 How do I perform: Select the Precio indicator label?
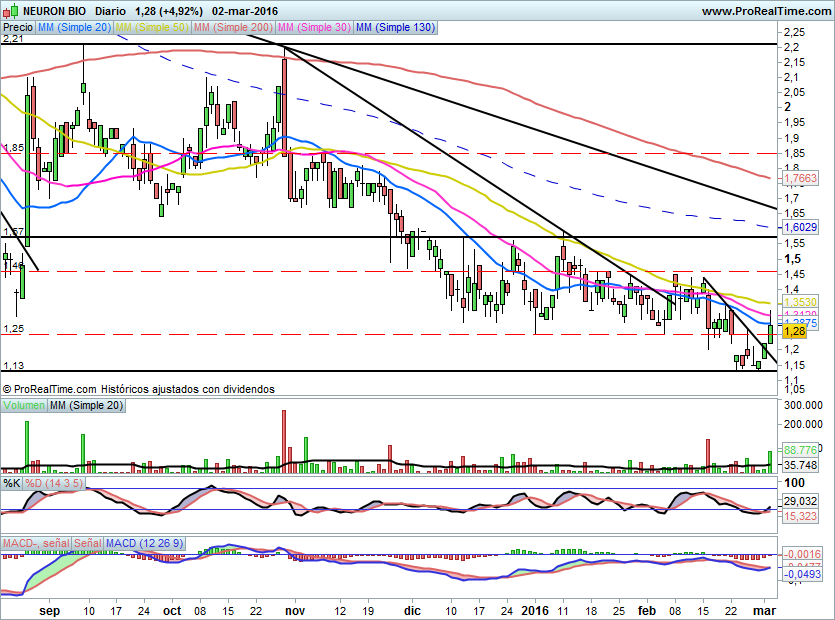[x=18, y=28]
